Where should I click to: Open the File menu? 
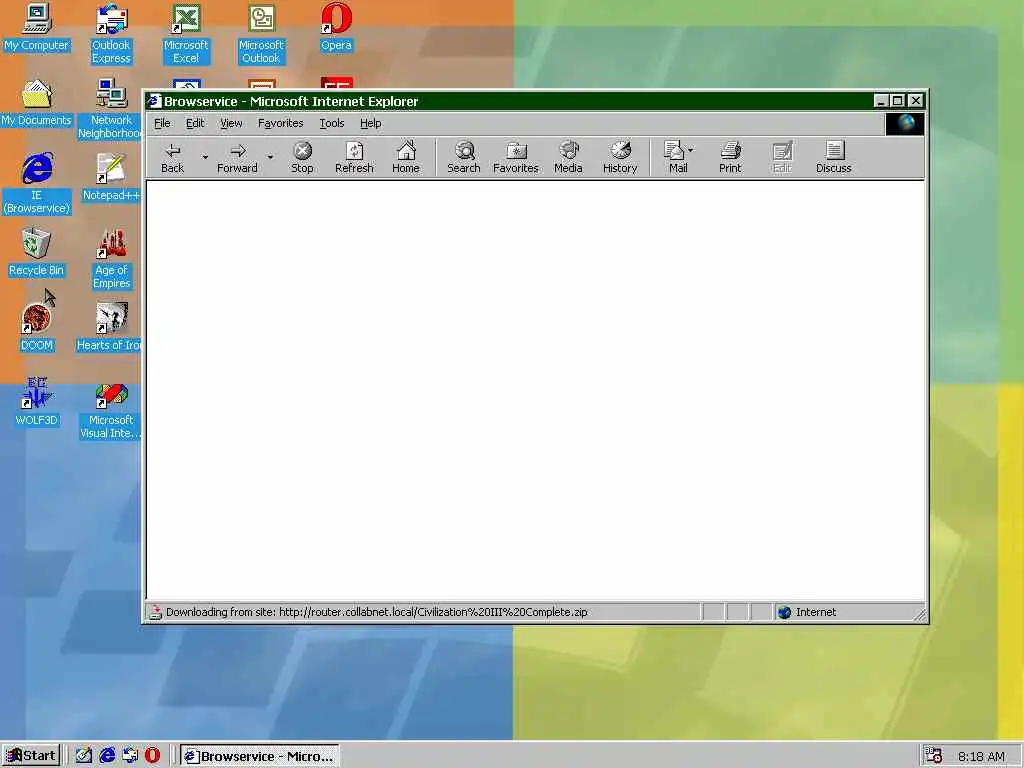pos(162,123)
